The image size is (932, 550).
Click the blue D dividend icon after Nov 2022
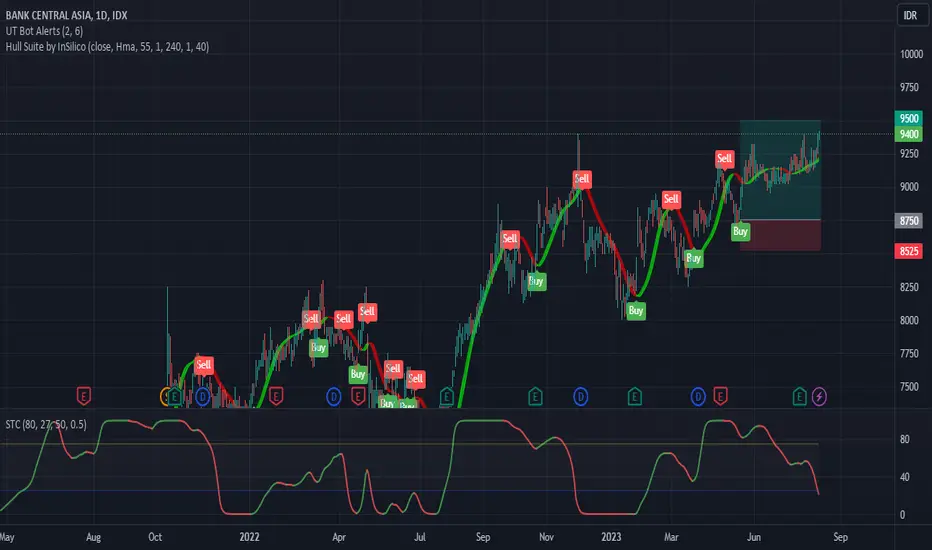(581, 397)
